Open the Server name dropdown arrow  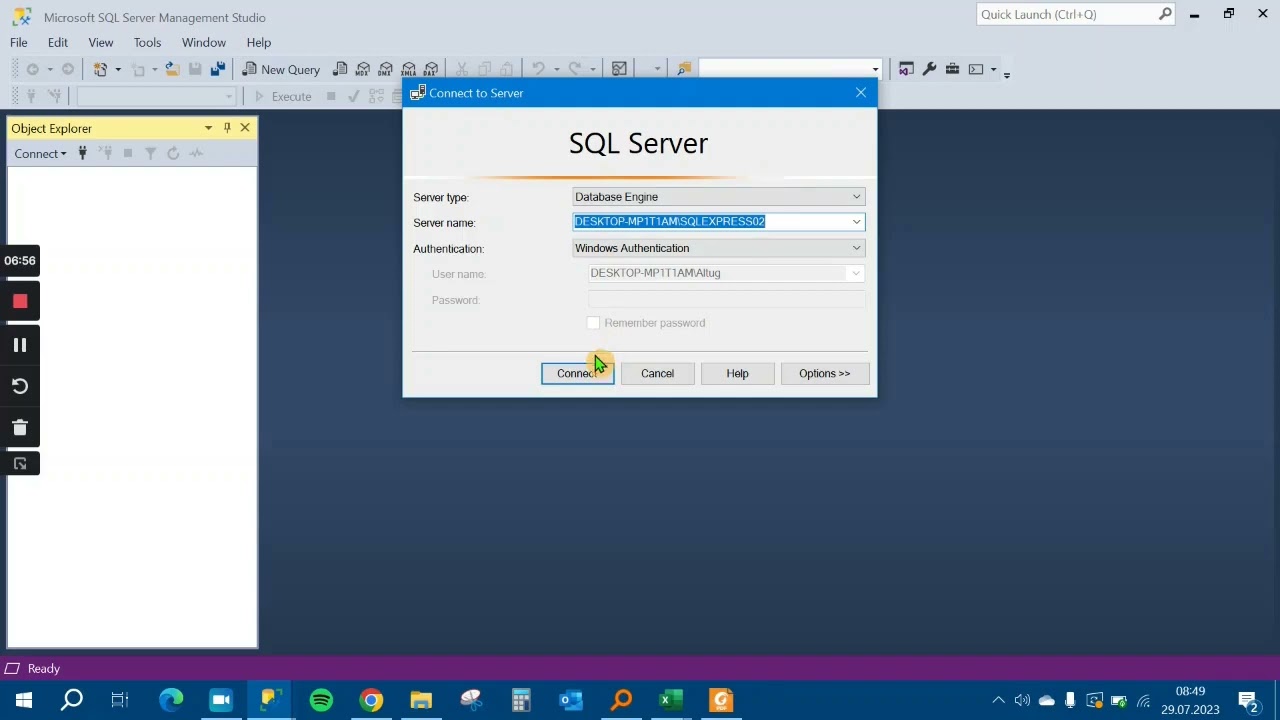[x=856, y=222]
